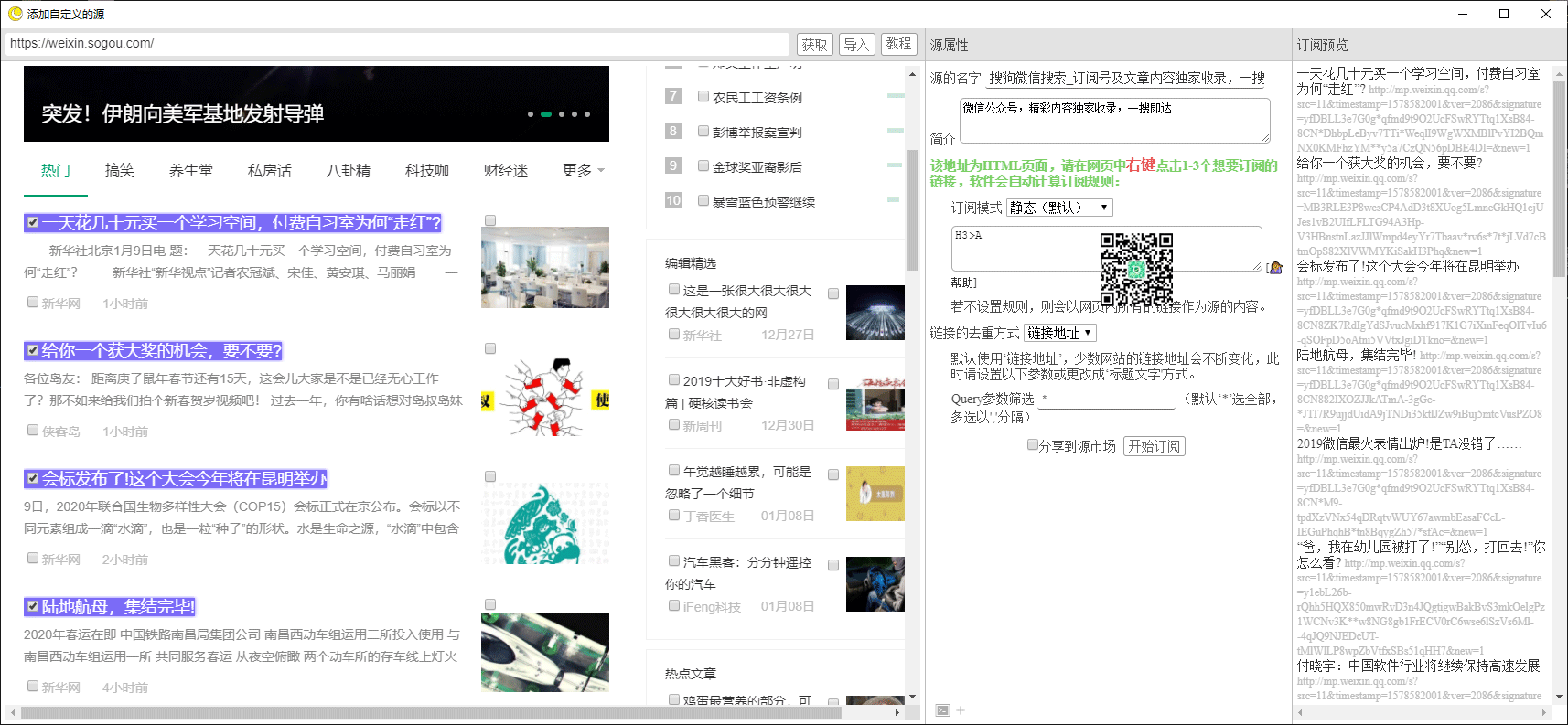Viewport: 1568px width, 725px height.
Task: Switch to the 科技咖 tab
Action: [427, 170]
